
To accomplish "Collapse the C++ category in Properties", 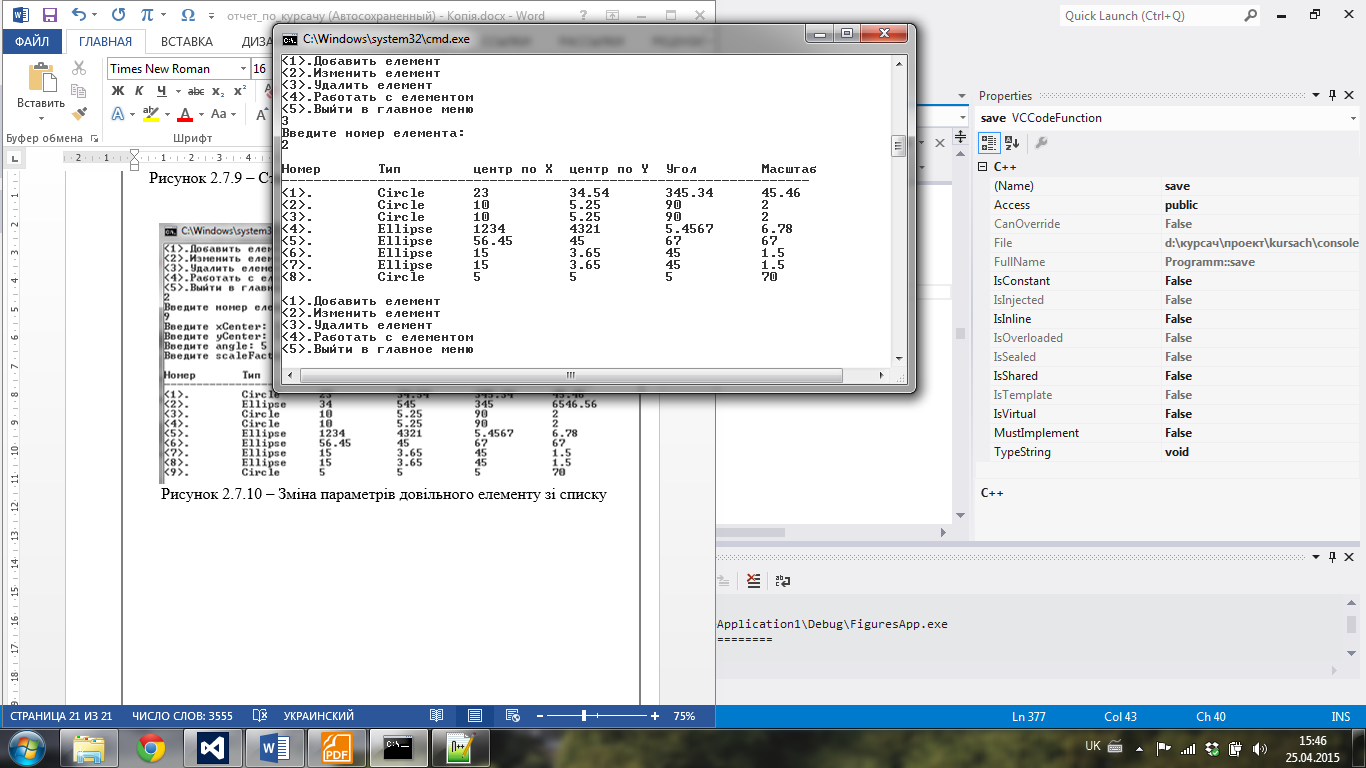I will click(984, 167).
